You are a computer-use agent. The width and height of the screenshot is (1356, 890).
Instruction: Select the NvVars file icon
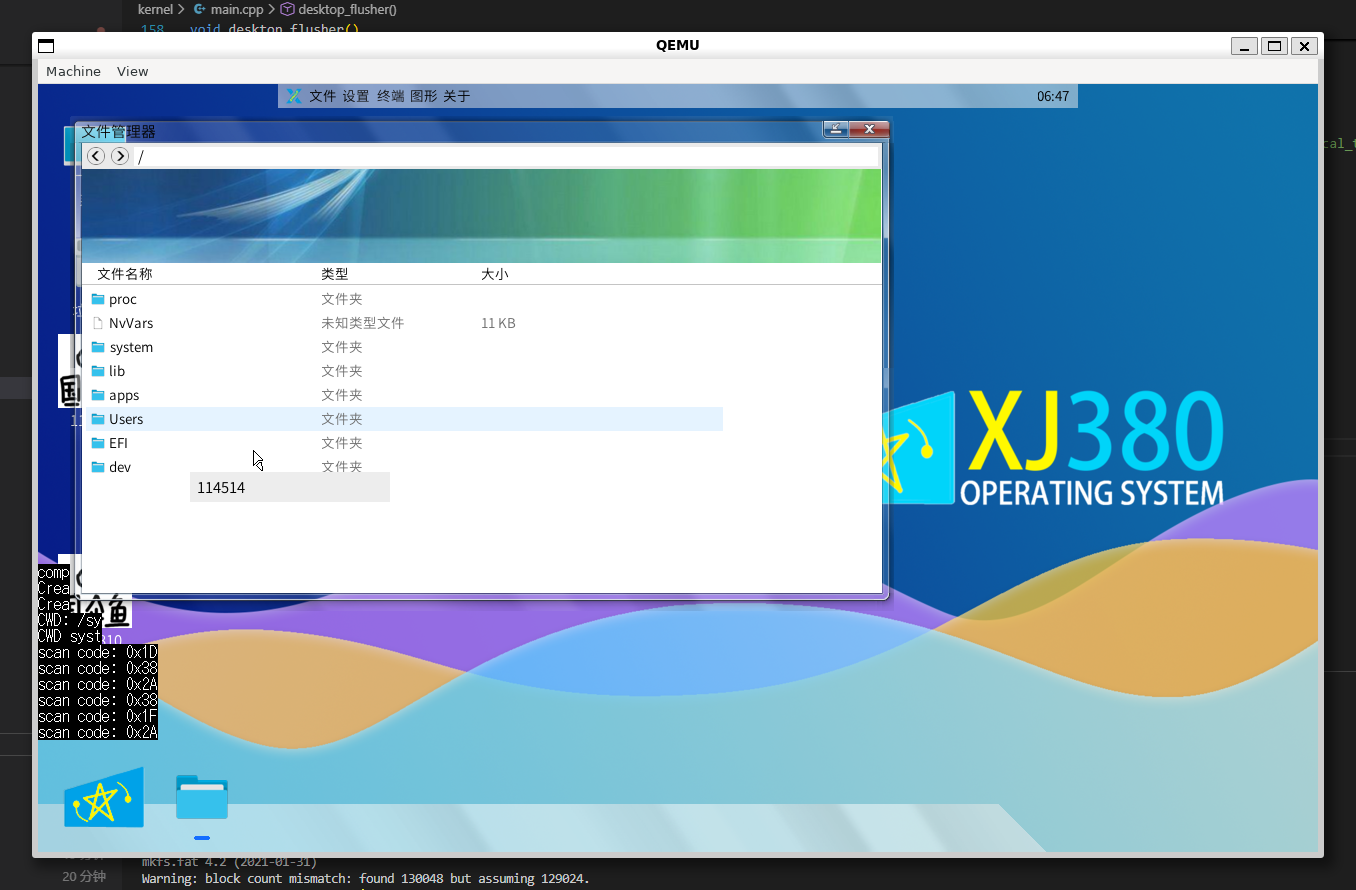[98, 323]
